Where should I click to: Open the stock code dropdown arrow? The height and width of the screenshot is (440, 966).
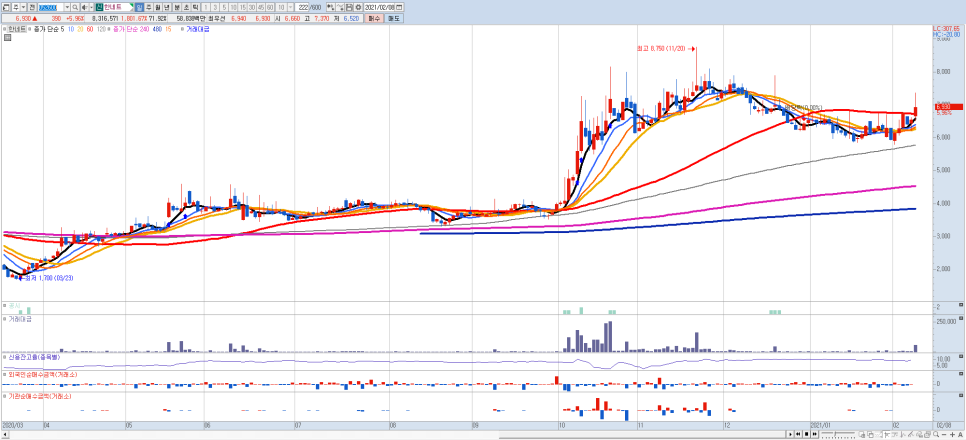[67, 7]
